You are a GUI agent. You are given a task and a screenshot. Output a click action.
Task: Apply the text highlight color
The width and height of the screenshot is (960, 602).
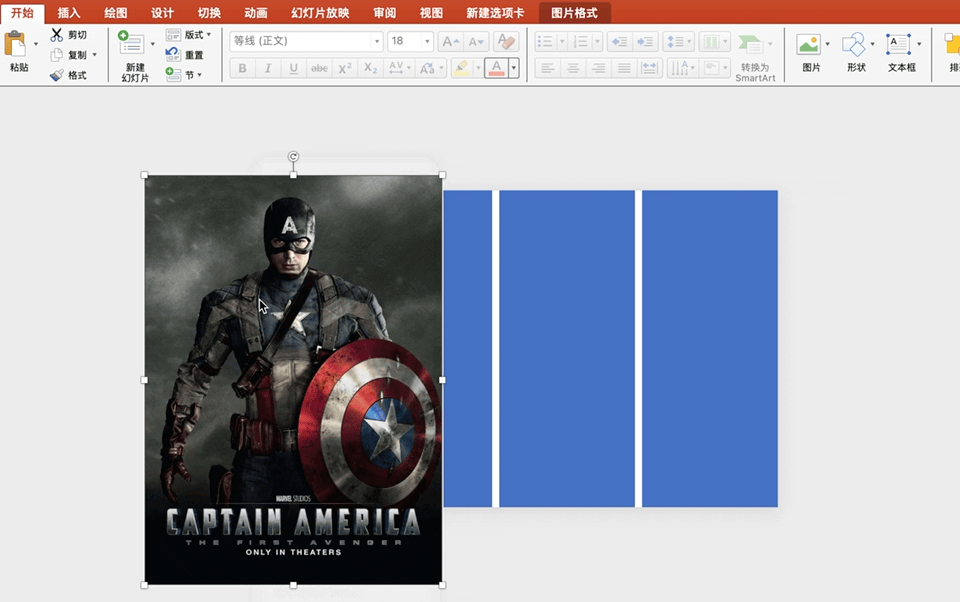coord(462,68)
